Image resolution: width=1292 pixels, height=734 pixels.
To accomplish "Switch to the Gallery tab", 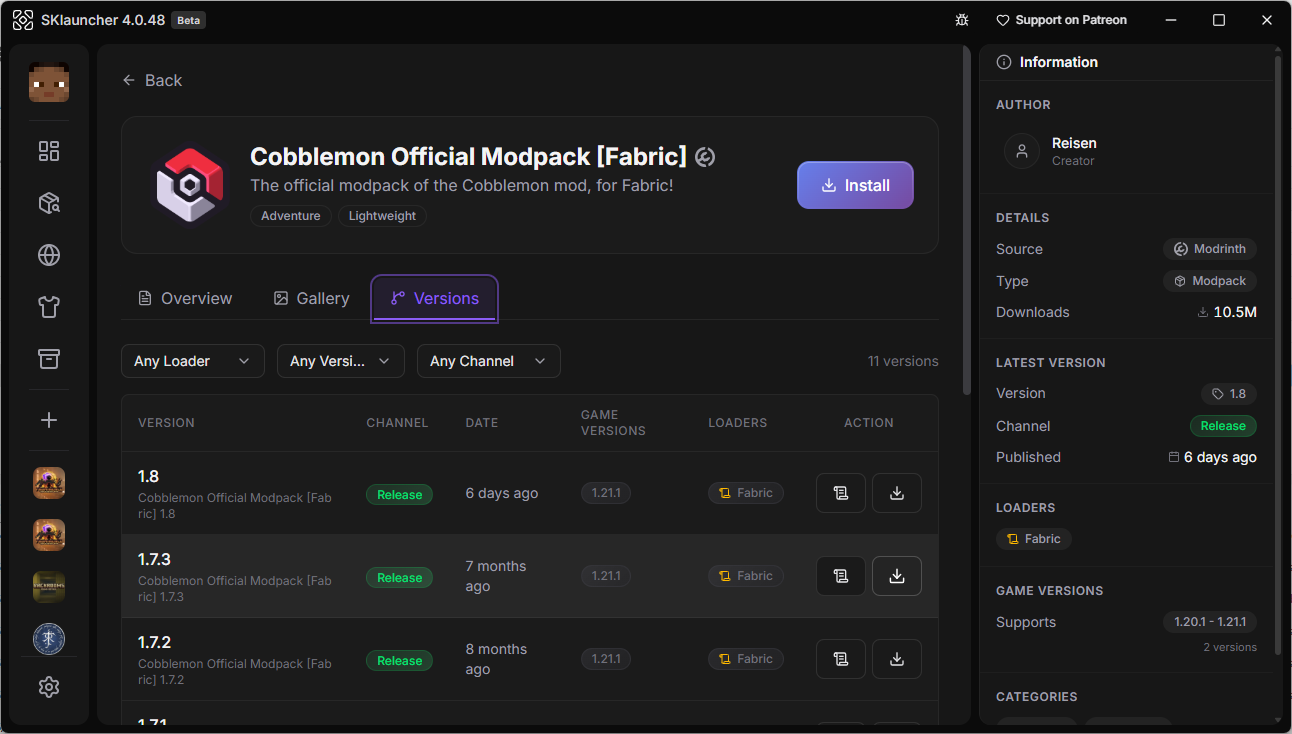I will coord(311,298).
